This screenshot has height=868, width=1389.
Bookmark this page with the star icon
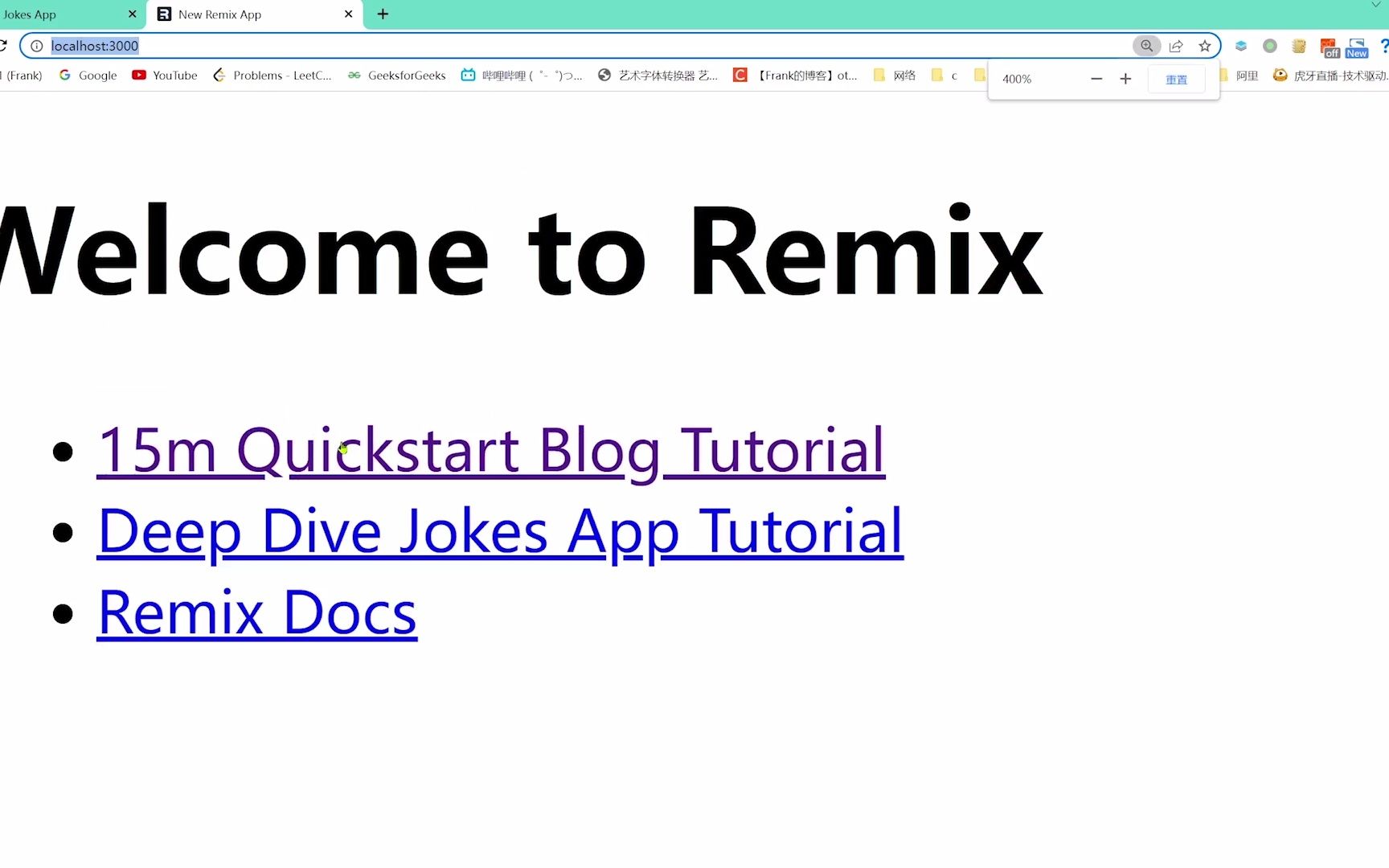click(1204, 46)
